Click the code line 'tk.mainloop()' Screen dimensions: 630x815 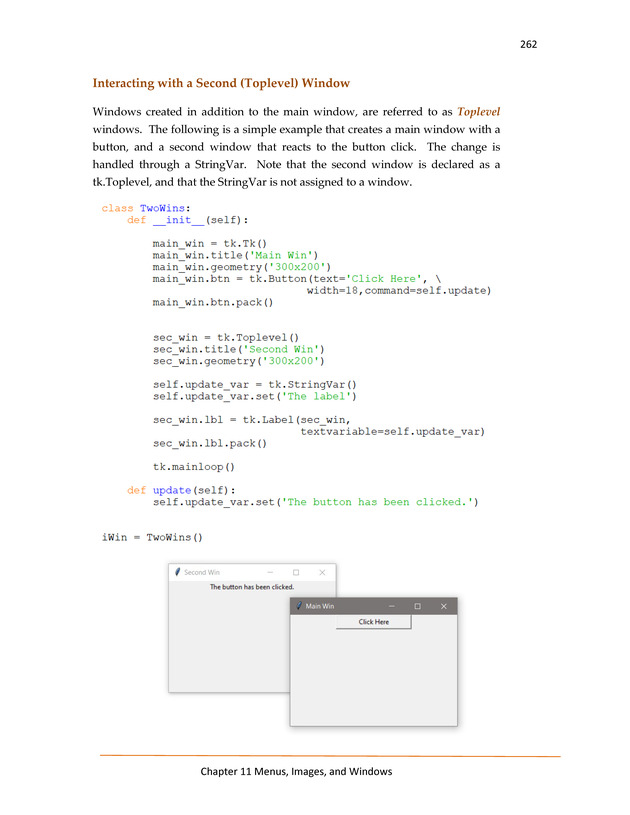click(x=193, y=467)
